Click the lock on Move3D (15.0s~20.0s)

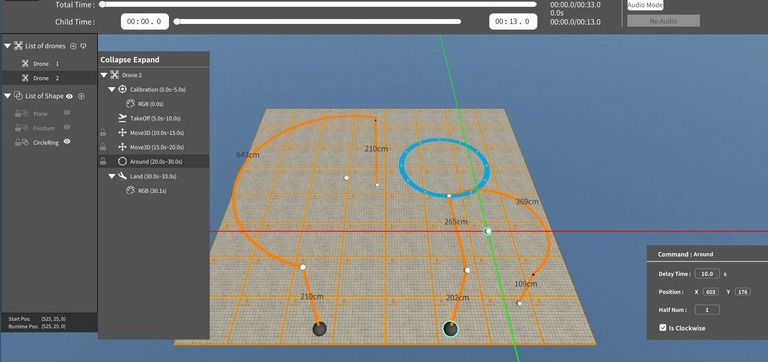(103, 147)
